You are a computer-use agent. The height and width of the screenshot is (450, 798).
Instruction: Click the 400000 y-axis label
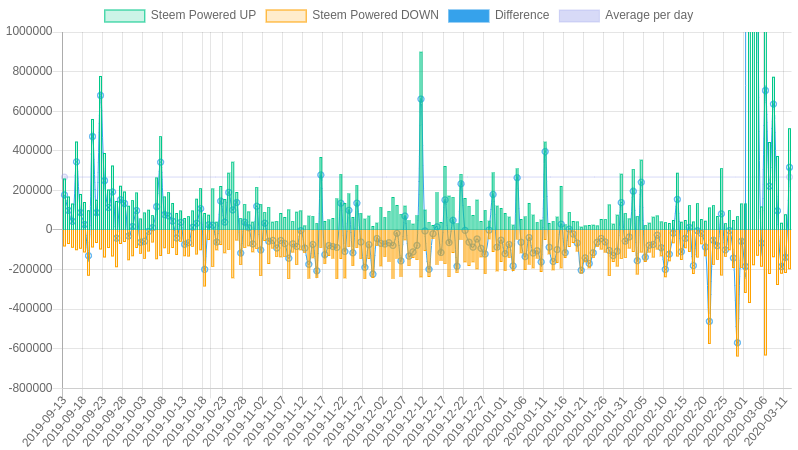(x=33, y=150)
